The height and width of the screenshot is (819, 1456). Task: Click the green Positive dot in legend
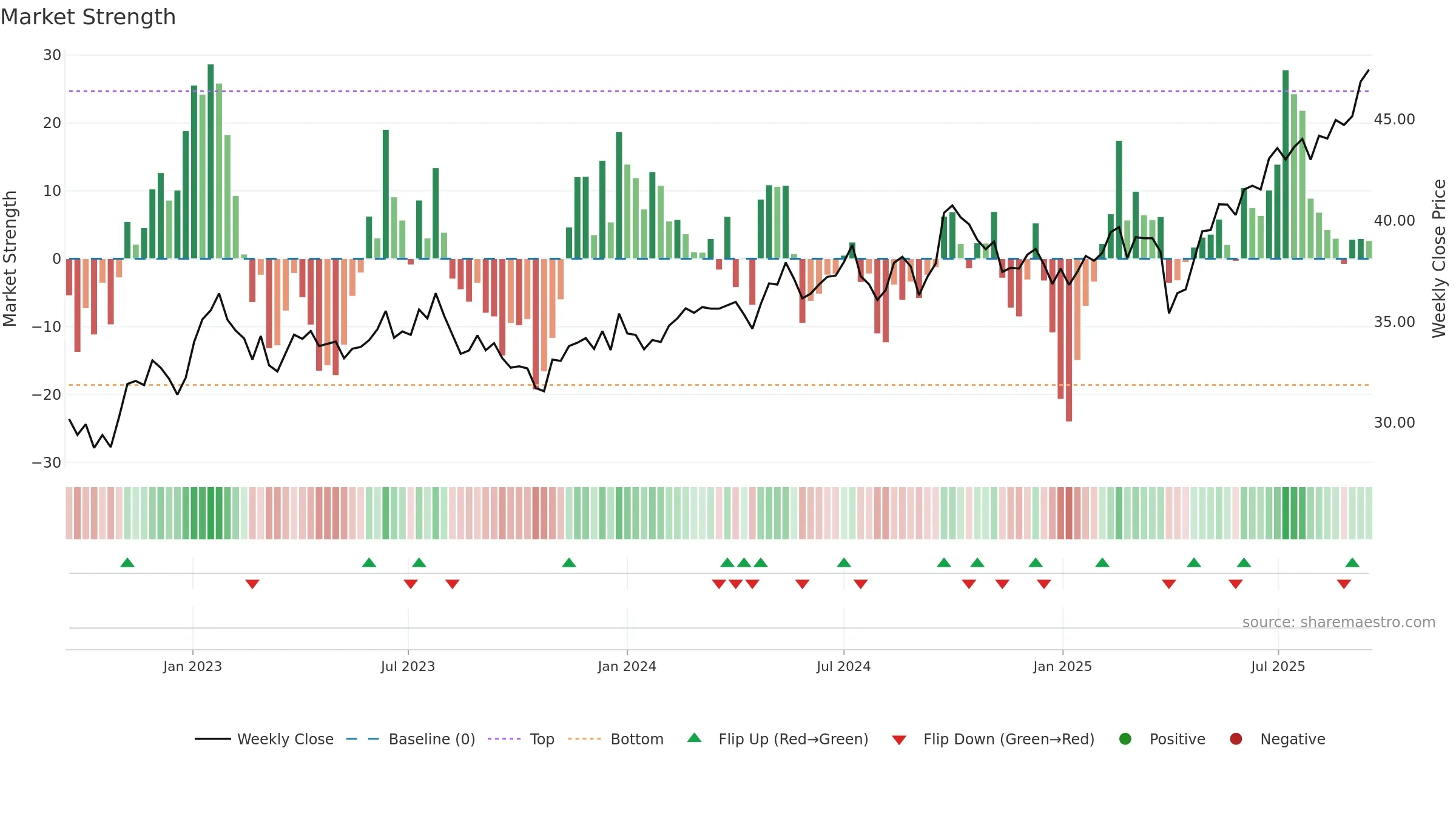(1125, 739)
